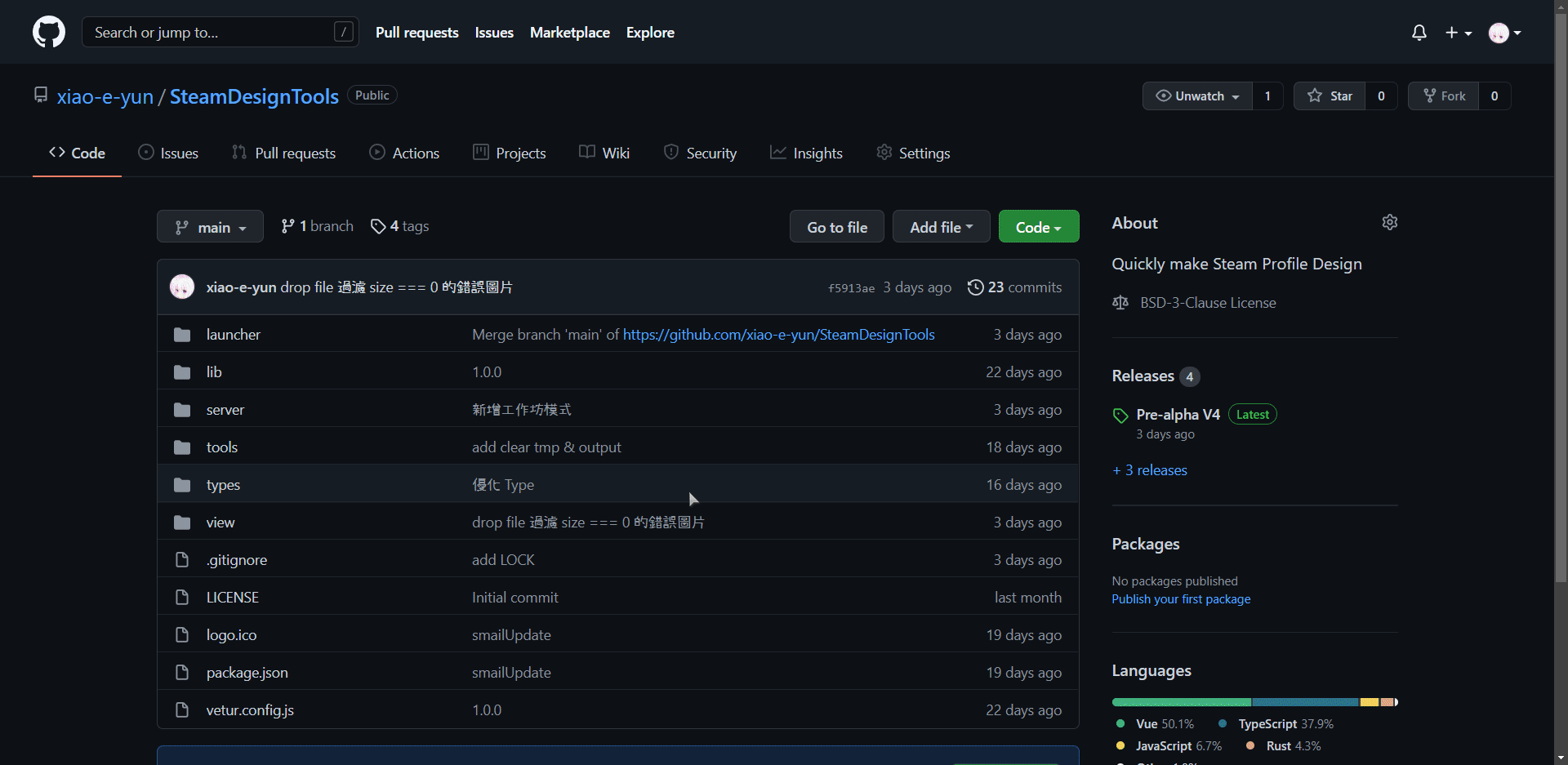This screenshot has width=1568, height=765.
Task: Open the Issues tab
Action: click(168, 153)
